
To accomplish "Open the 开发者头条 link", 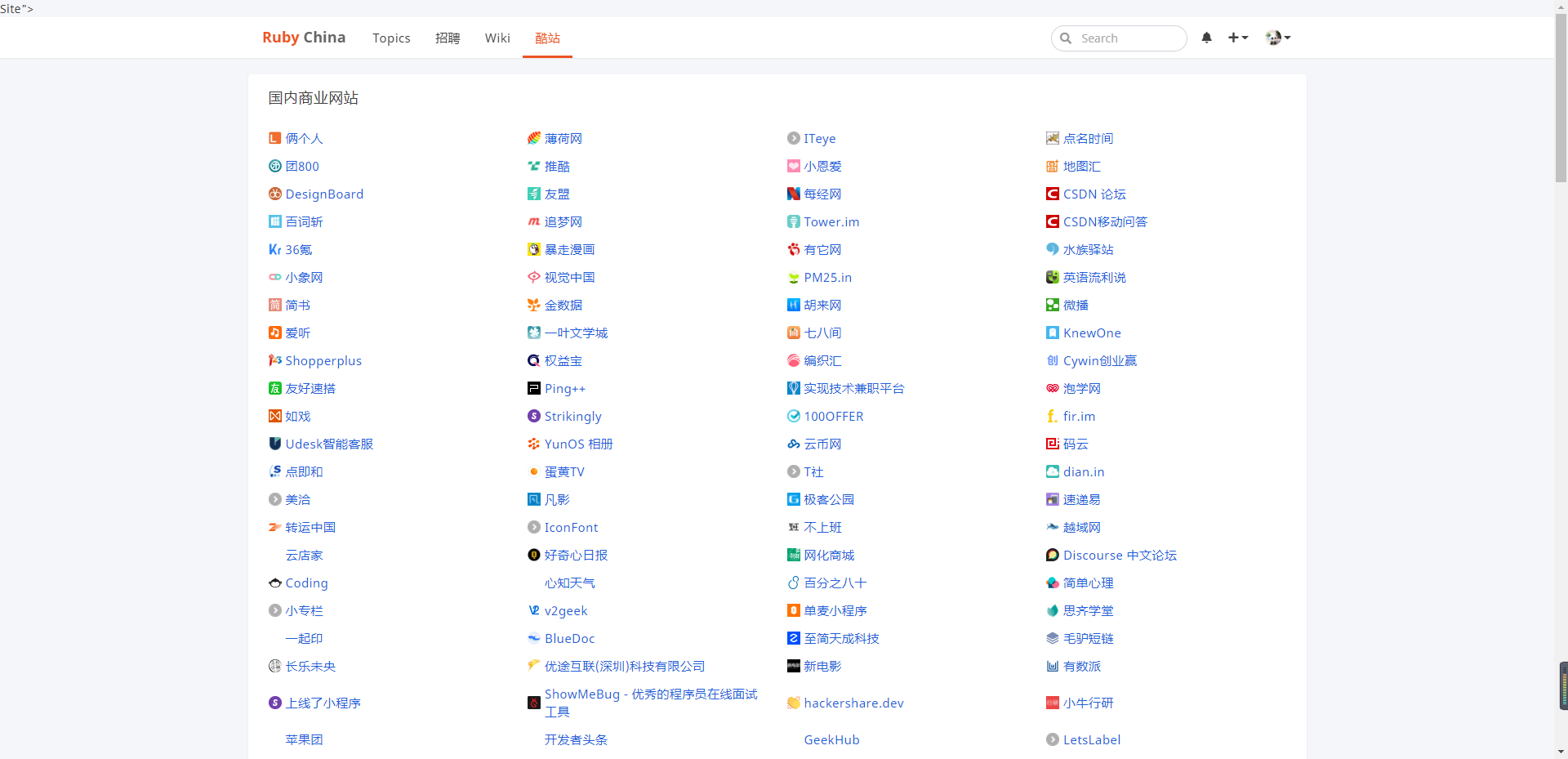I will (x=576, y=739).
